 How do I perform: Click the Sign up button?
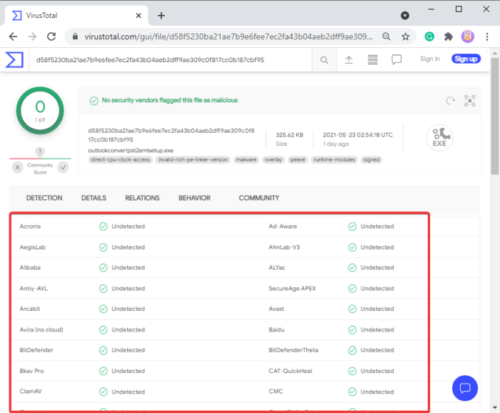point(466,59)
